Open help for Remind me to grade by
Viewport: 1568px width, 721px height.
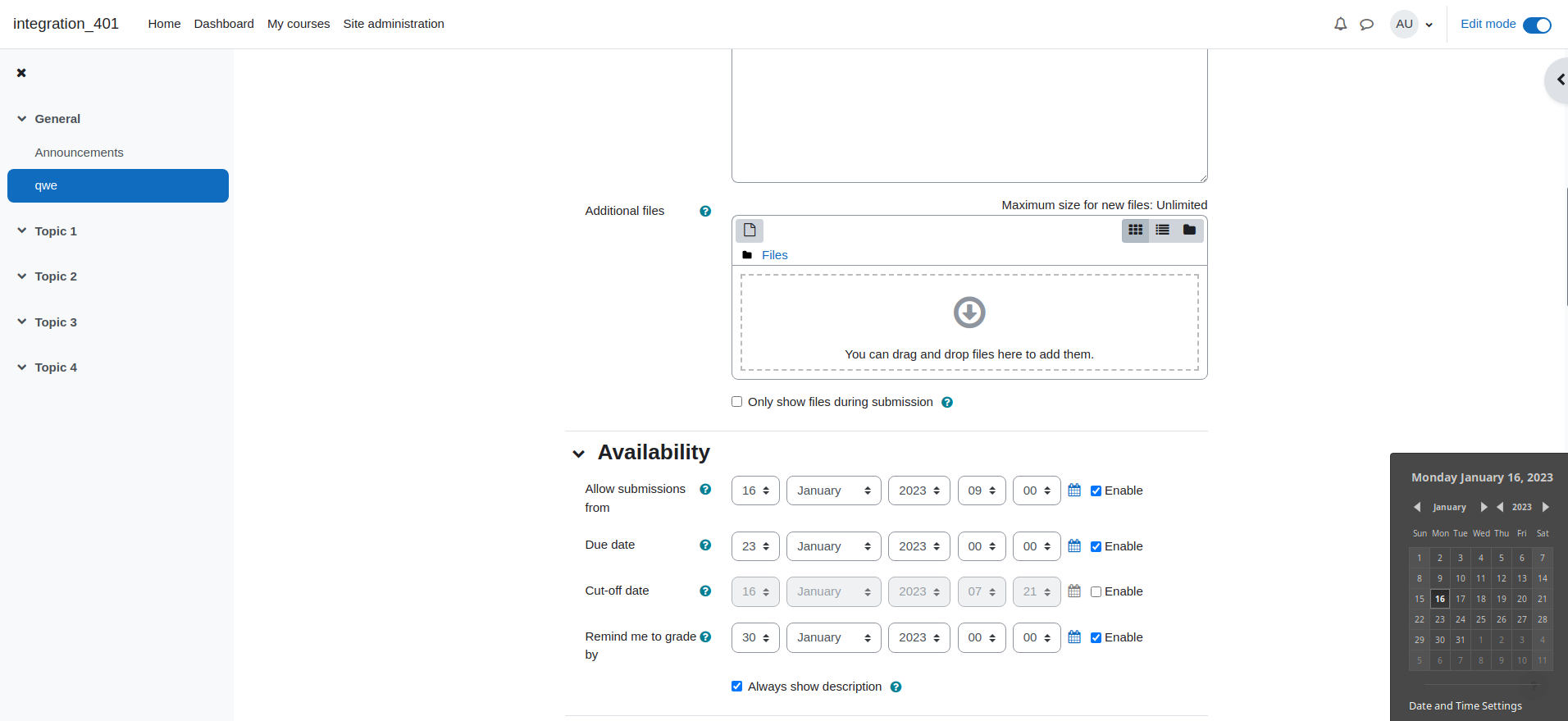point(705,637)
